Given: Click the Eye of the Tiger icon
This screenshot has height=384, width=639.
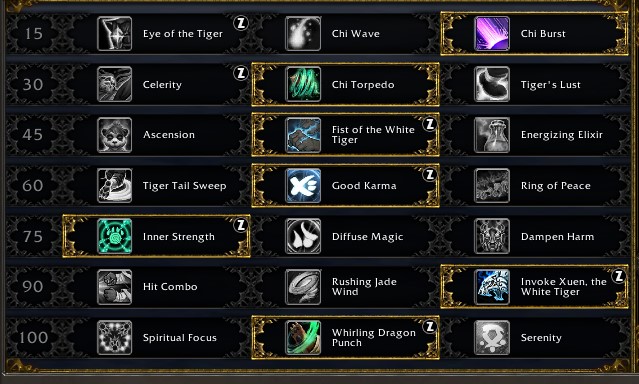Looking at the screenshot, I should click(x=115, y=33).
